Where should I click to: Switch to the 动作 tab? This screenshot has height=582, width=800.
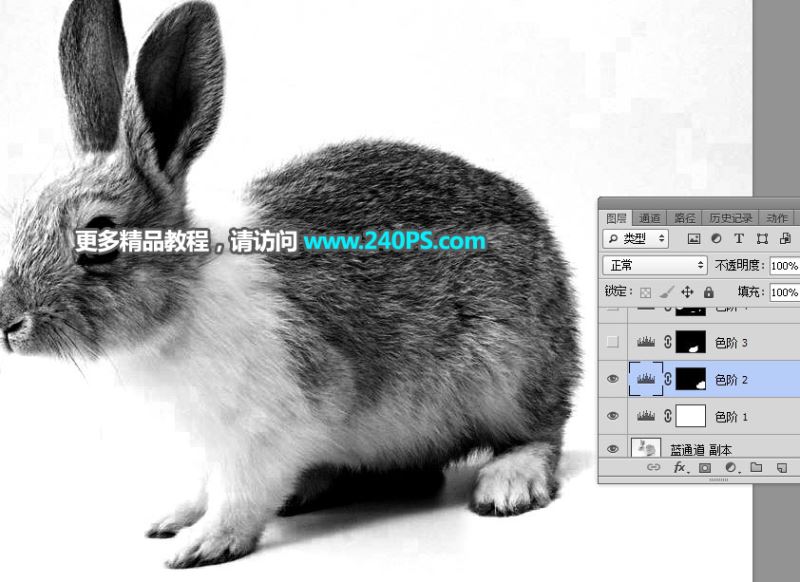pyautogui.click(x=777, y=218)
